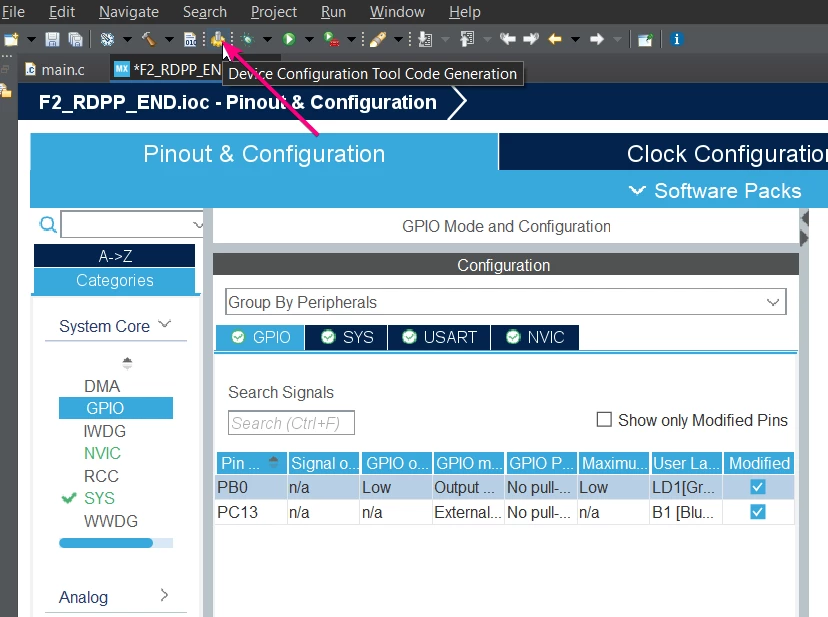Click the Next Annotation toolbar icon
The height and width of the screenshot is (617, 828).
425,39
